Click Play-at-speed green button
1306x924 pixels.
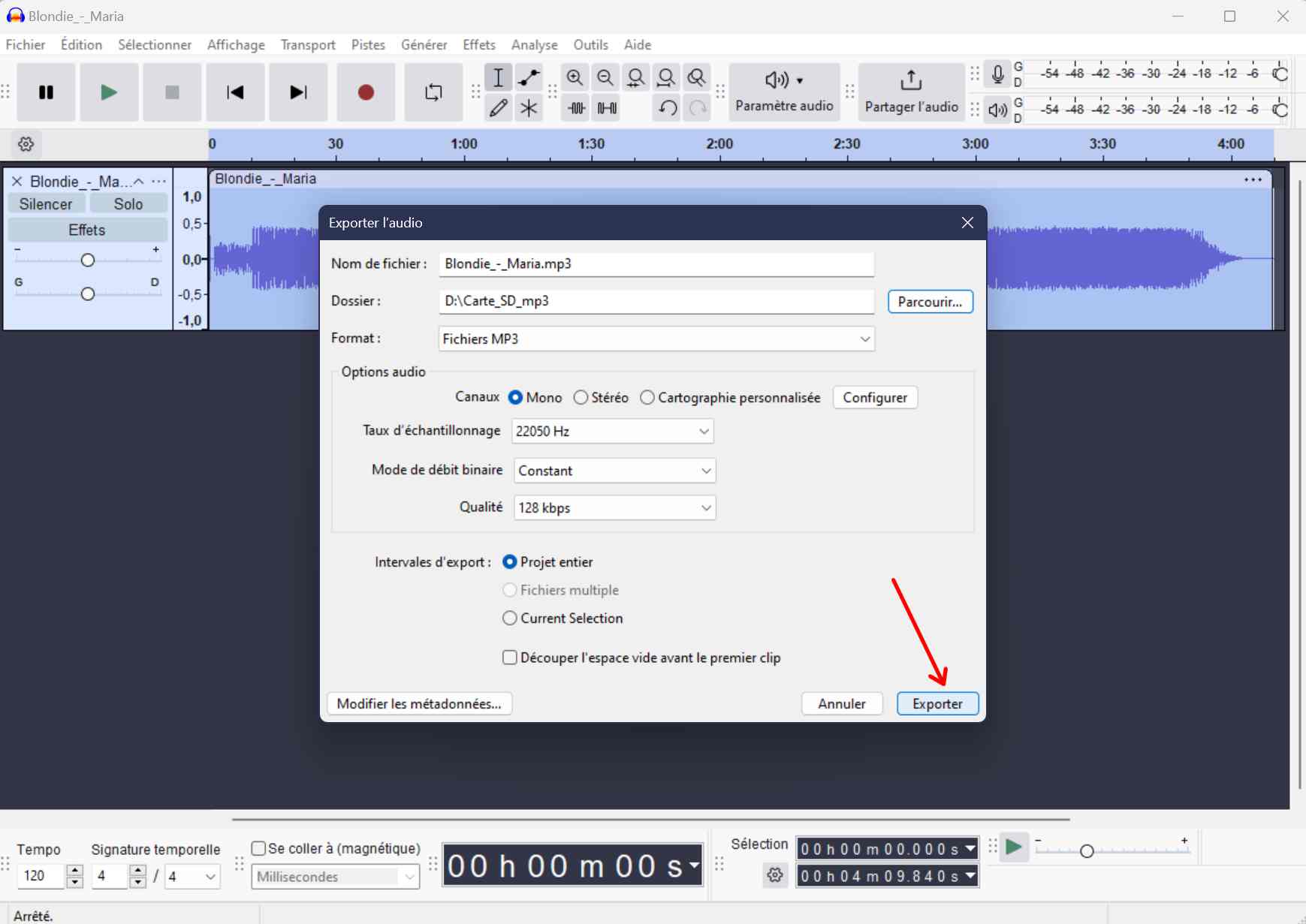[1014, 847]
